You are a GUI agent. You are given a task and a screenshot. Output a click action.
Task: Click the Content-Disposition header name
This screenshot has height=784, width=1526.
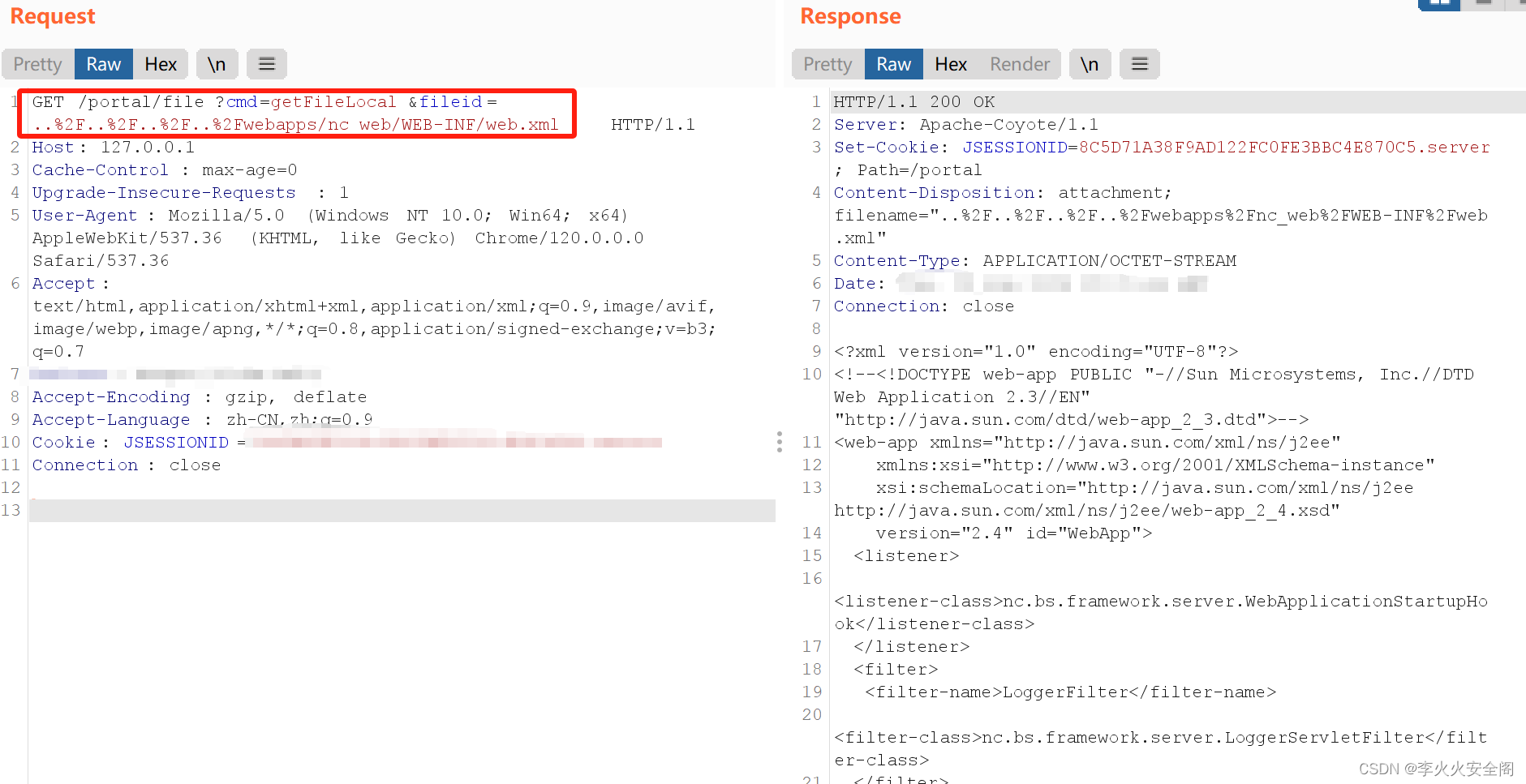tap(935, 193)
